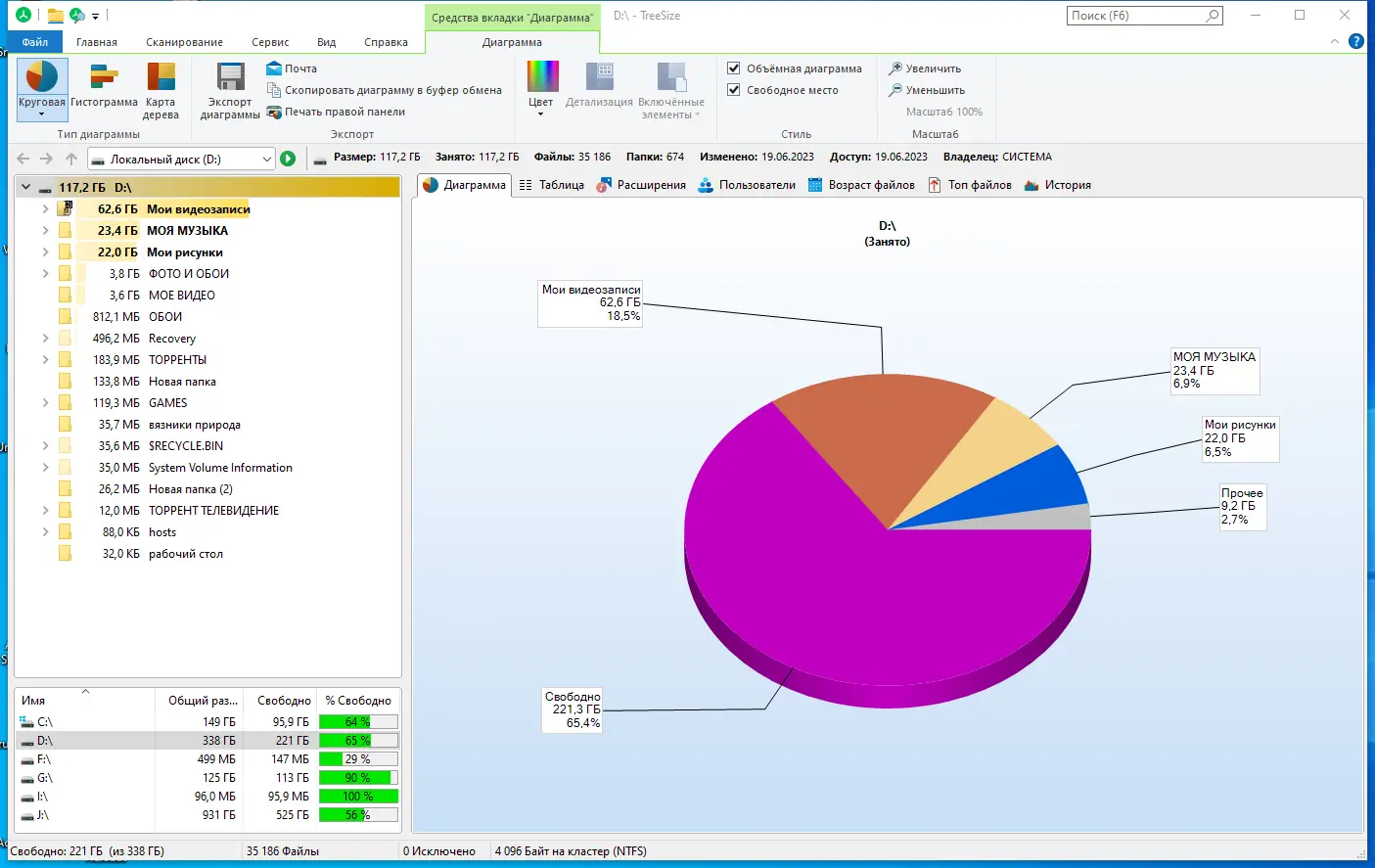Click the 29 % free bar for F:\
Image resolution: width=1375 pixels, height=868 pixels.
[358, 759]
